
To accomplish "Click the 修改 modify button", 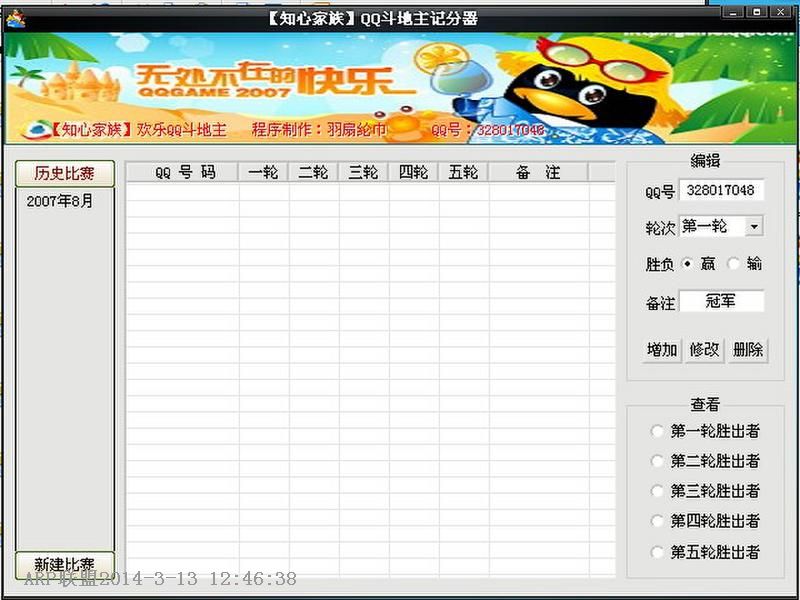I will (705, 350).
